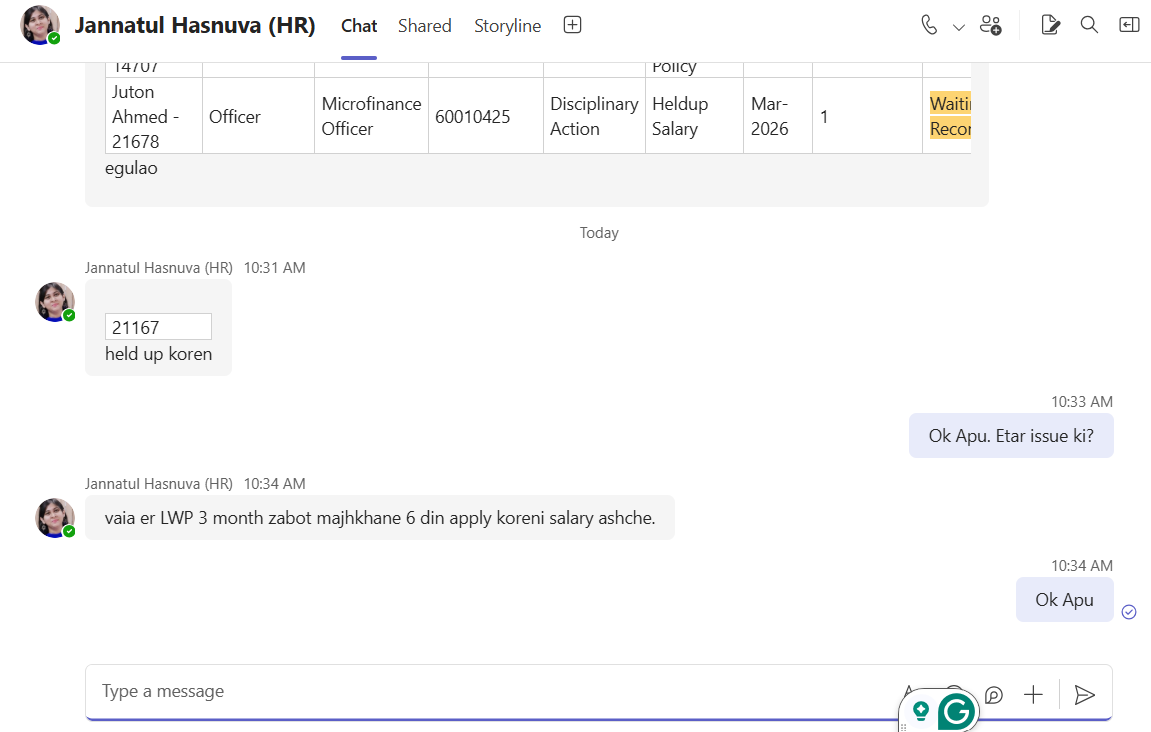
Task: Click the 21167 box in the message
Action: click(158, 327)
